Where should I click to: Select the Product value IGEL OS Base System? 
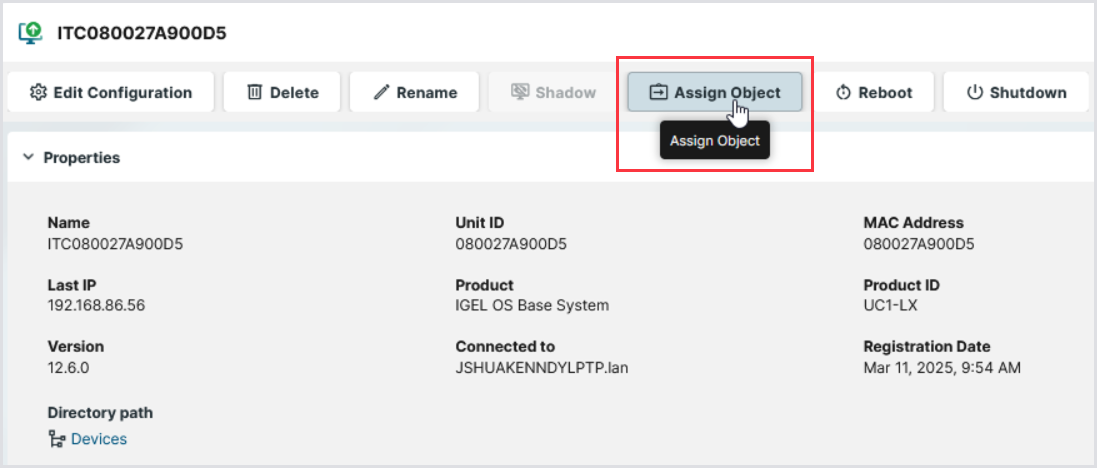click(532, 305)
